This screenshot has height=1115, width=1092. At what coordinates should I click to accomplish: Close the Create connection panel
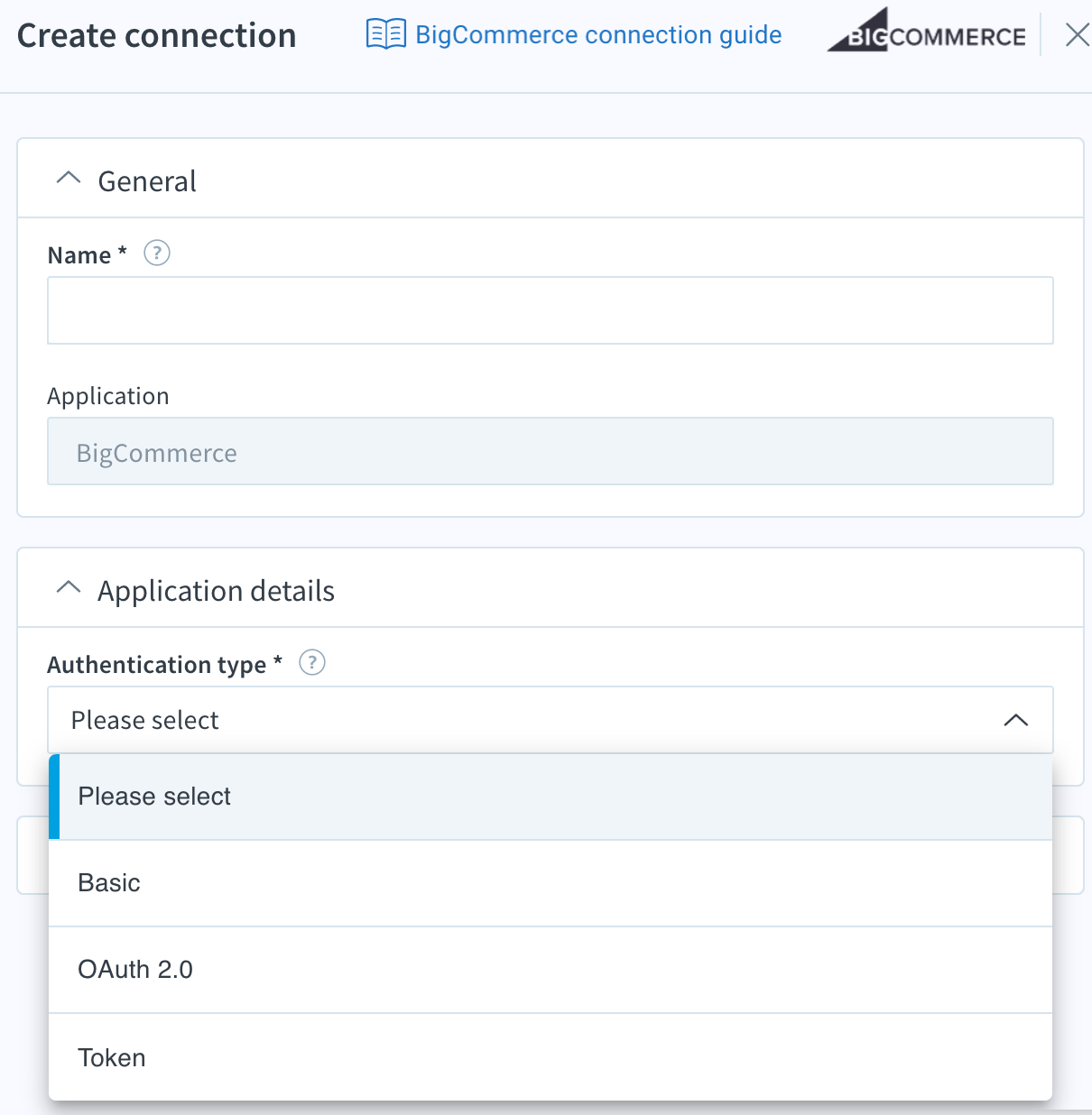(1077, 35)
